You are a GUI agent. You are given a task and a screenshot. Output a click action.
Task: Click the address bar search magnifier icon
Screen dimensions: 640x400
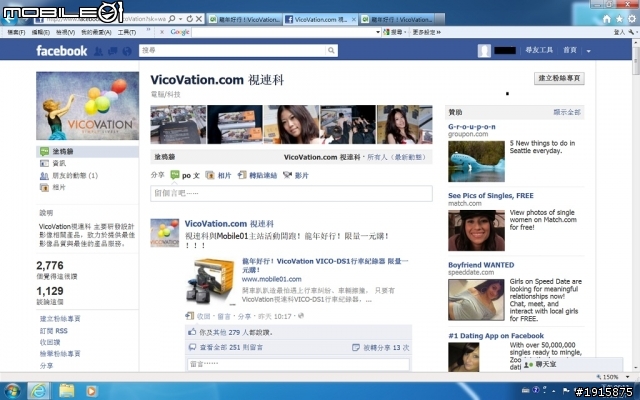click(x=172, y=19)
